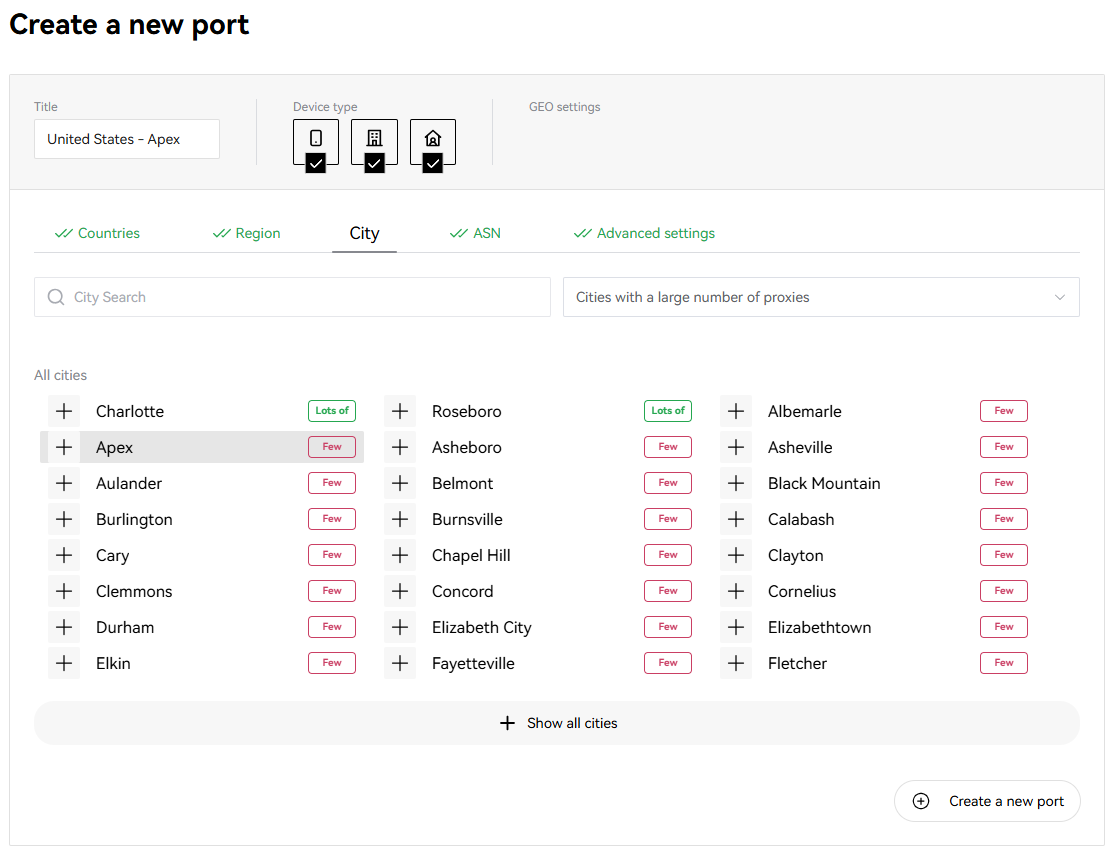The width and height of the screenshot is (1109, 850).
Task: Add Burlington using its plus icon
Action: tap(64, 519)
